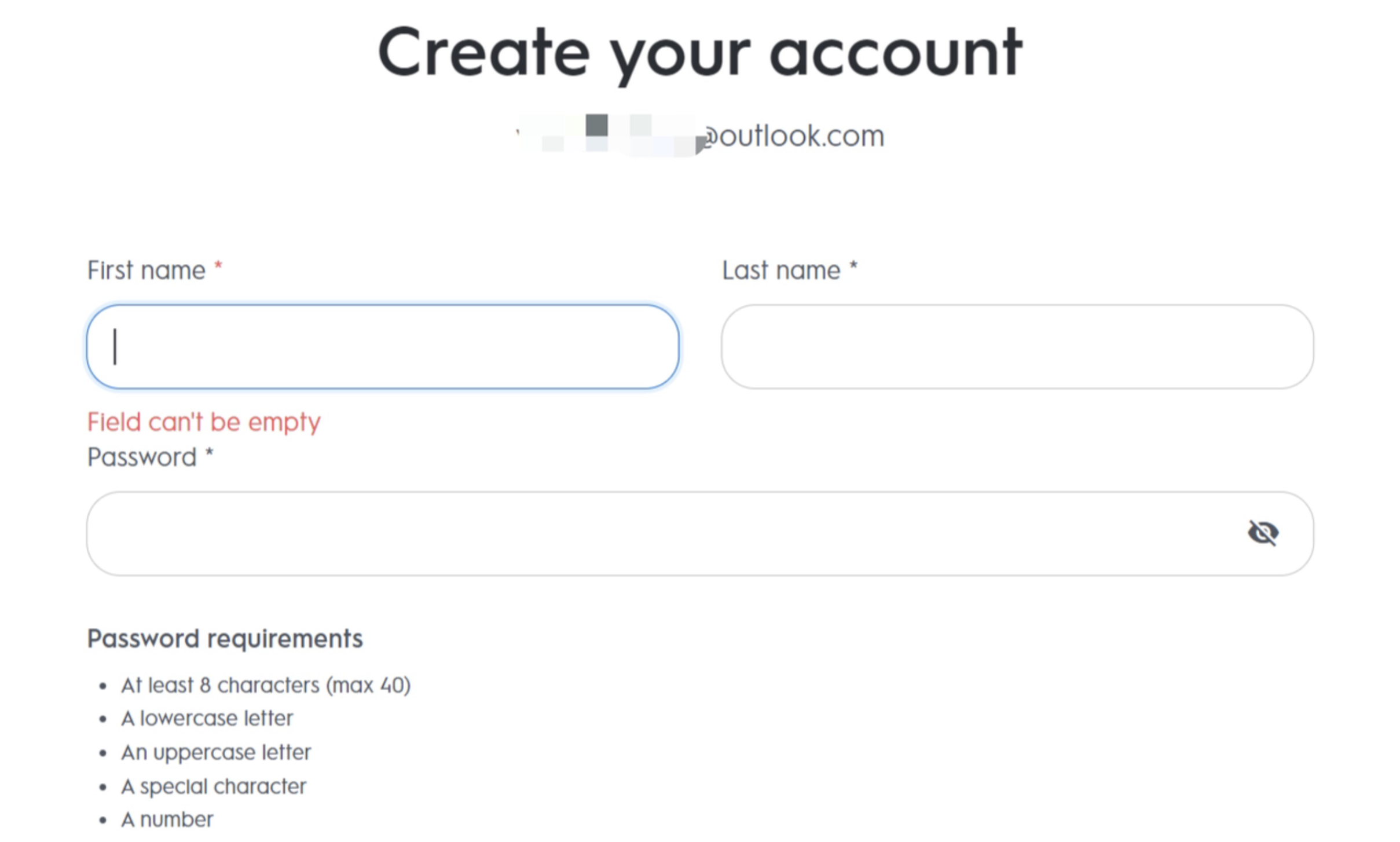1400x842 pixels.
Task: Click the "An uppercase letter" requirement
Action: tap(216, 753)
